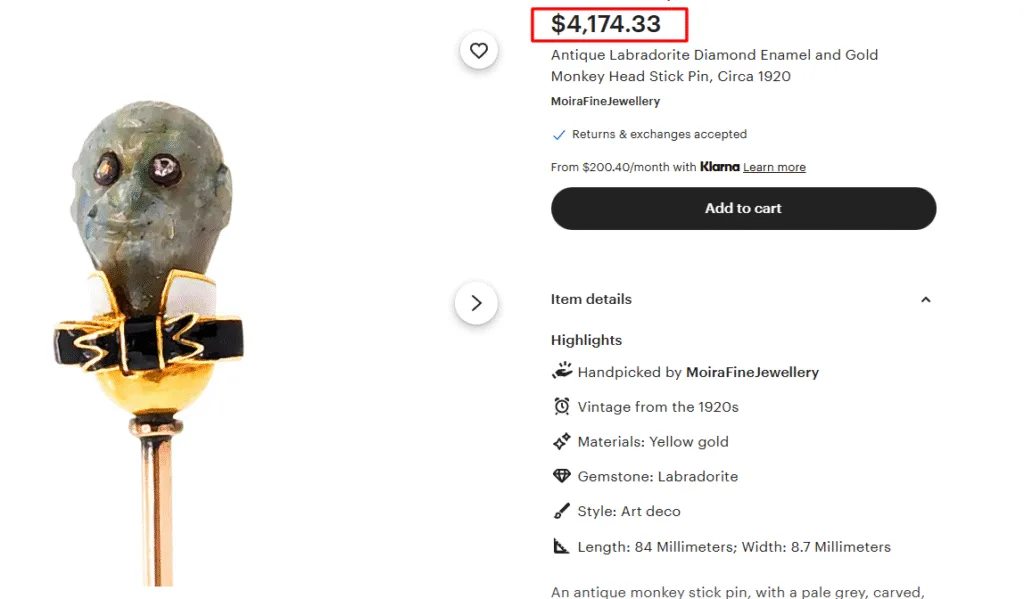Click the materials sparkle icon
The width and height of the screenshot is (1024, 599).
pyautogui.click(x=562, y=442)
